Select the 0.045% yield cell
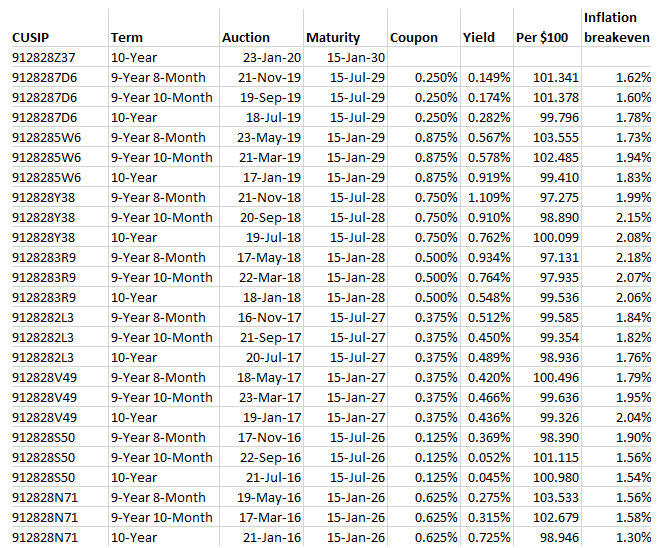Viewport: 663px width, 548px height. click(487, 477)
